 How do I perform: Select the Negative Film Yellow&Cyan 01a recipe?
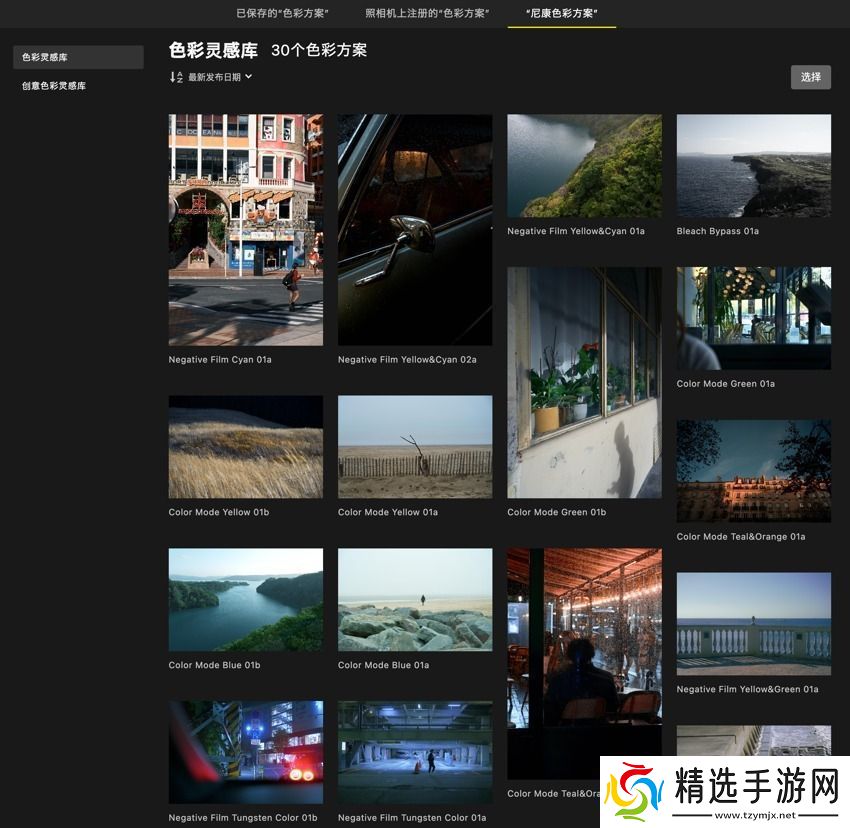584,165
